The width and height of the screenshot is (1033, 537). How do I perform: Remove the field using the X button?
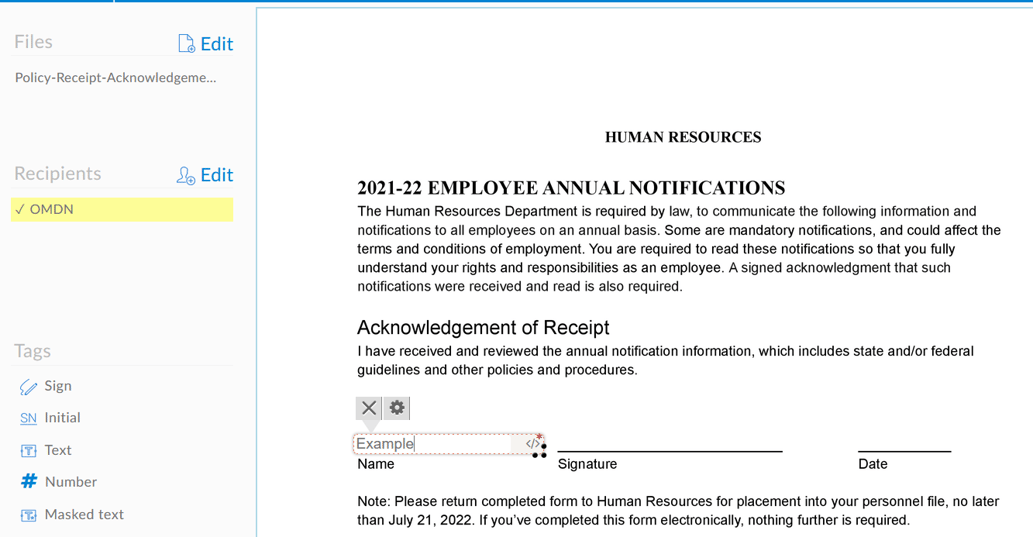point(369,408)
